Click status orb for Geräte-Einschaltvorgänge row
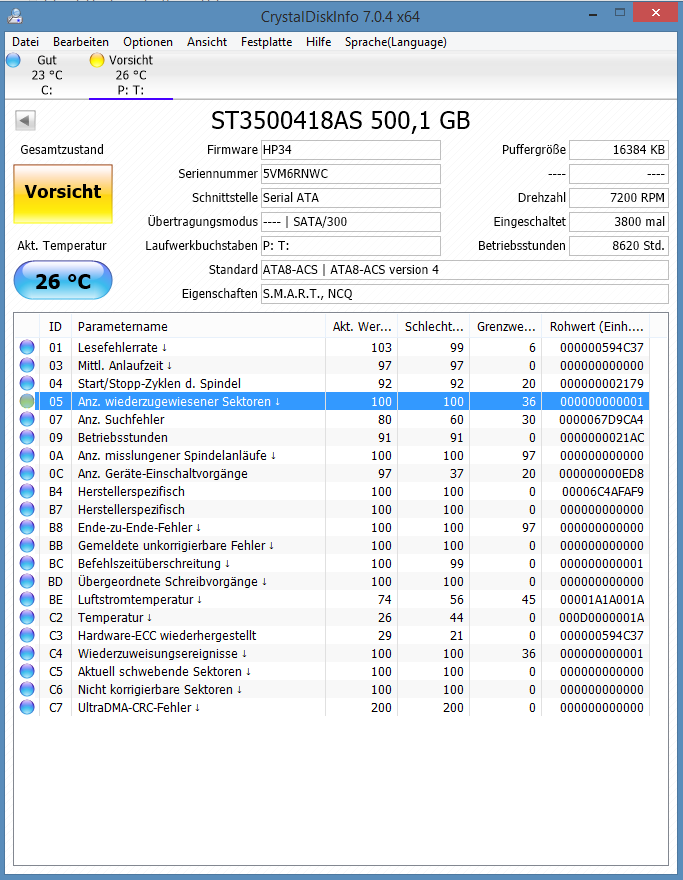The width and height of the screenshot is (683, 880). (27, 473)
